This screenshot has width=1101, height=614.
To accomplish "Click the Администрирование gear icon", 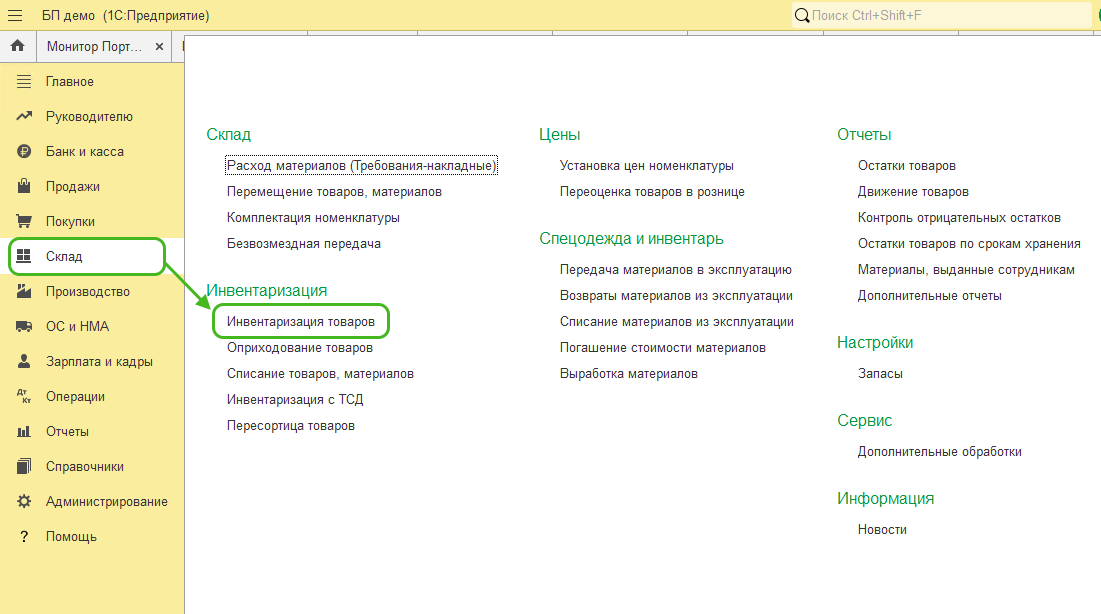I will pos(24,502).
